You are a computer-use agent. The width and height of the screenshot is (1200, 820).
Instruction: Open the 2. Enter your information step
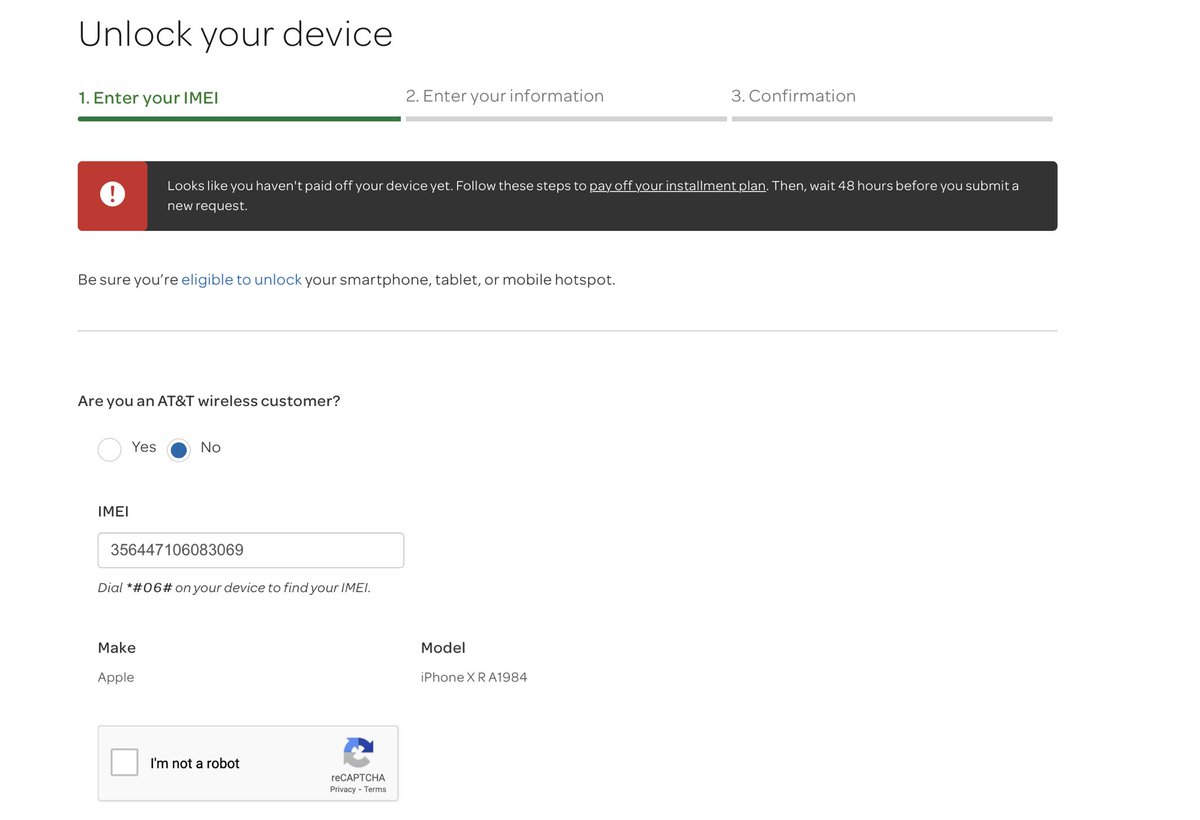pos(505,96)
